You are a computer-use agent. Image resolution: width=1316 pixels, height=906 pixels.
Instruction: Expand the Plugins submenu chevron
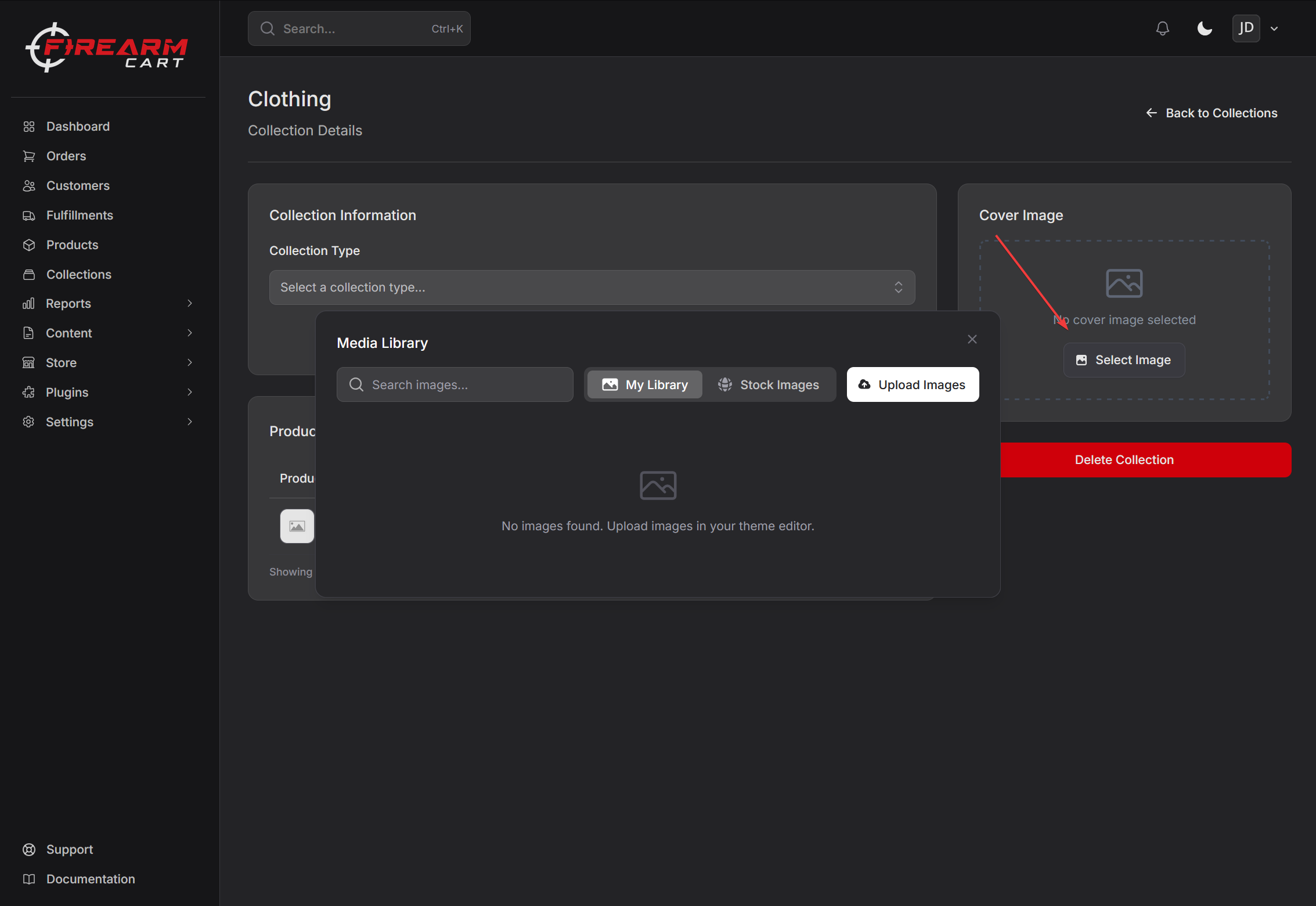coord(190,392)
